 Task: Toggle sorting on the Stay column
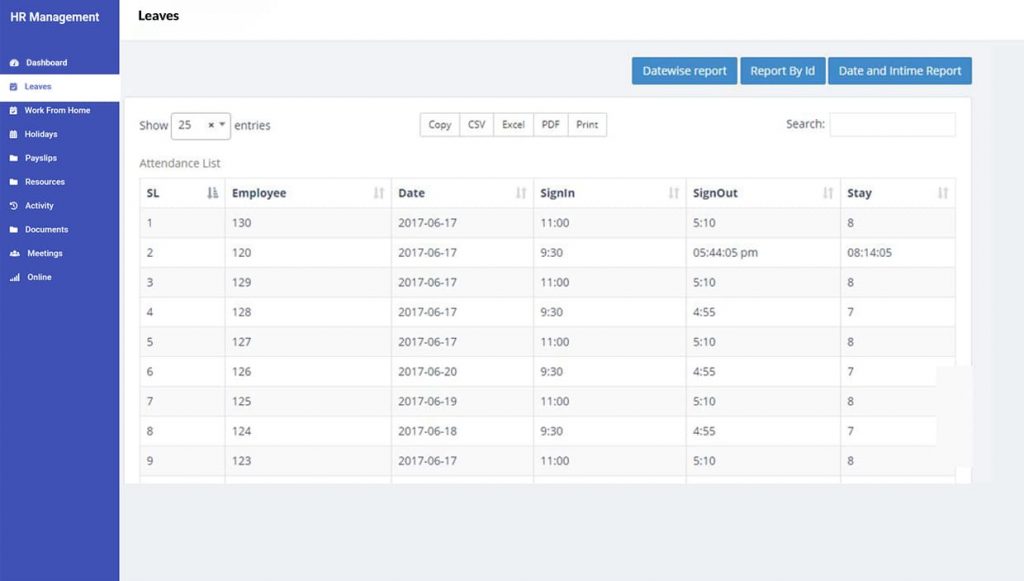942,193
